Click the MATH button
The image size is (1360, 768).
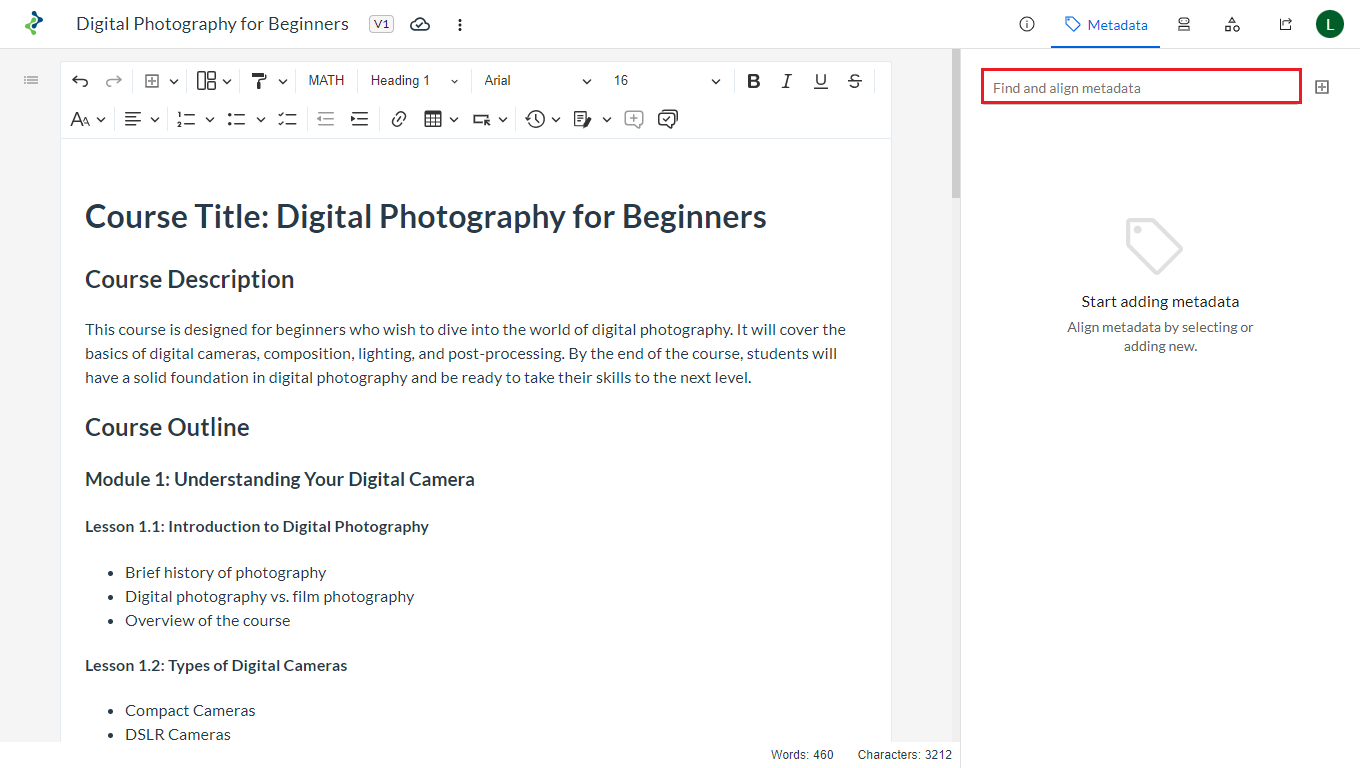pyautogui.click(x=326, y=81)
